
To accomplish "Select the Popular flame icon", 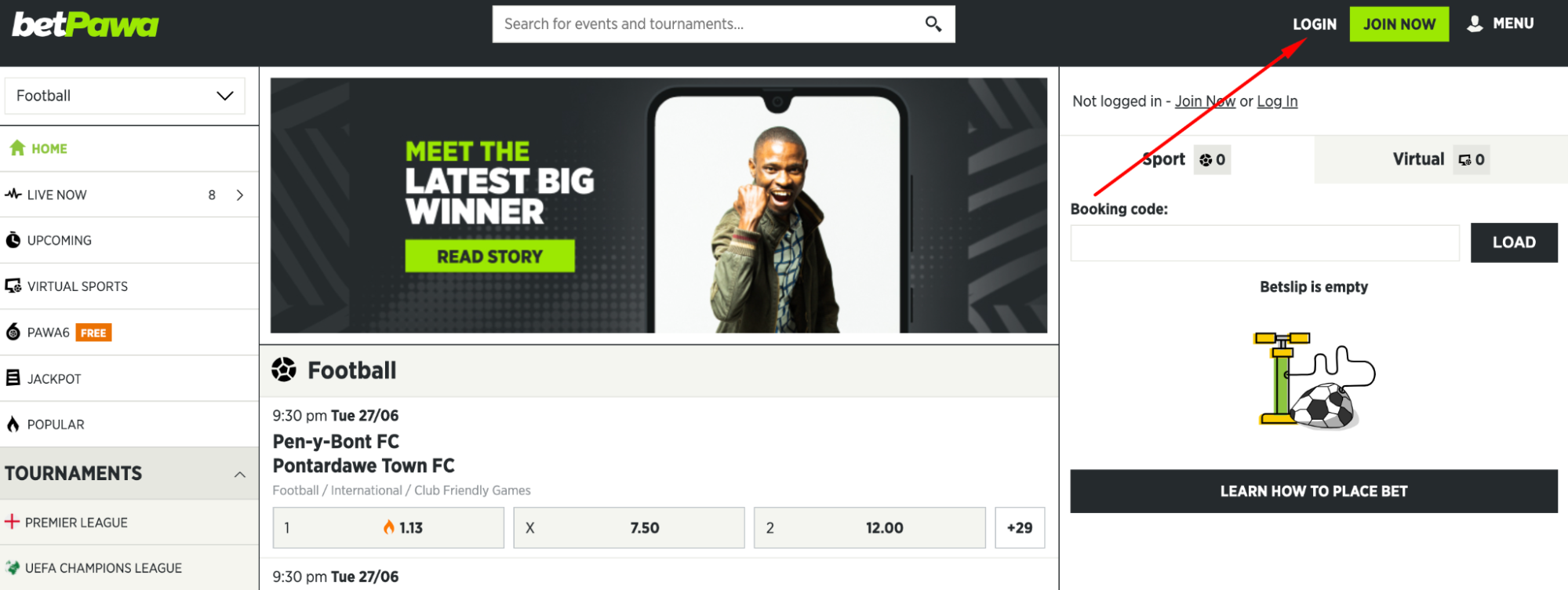I will (13, 424).
